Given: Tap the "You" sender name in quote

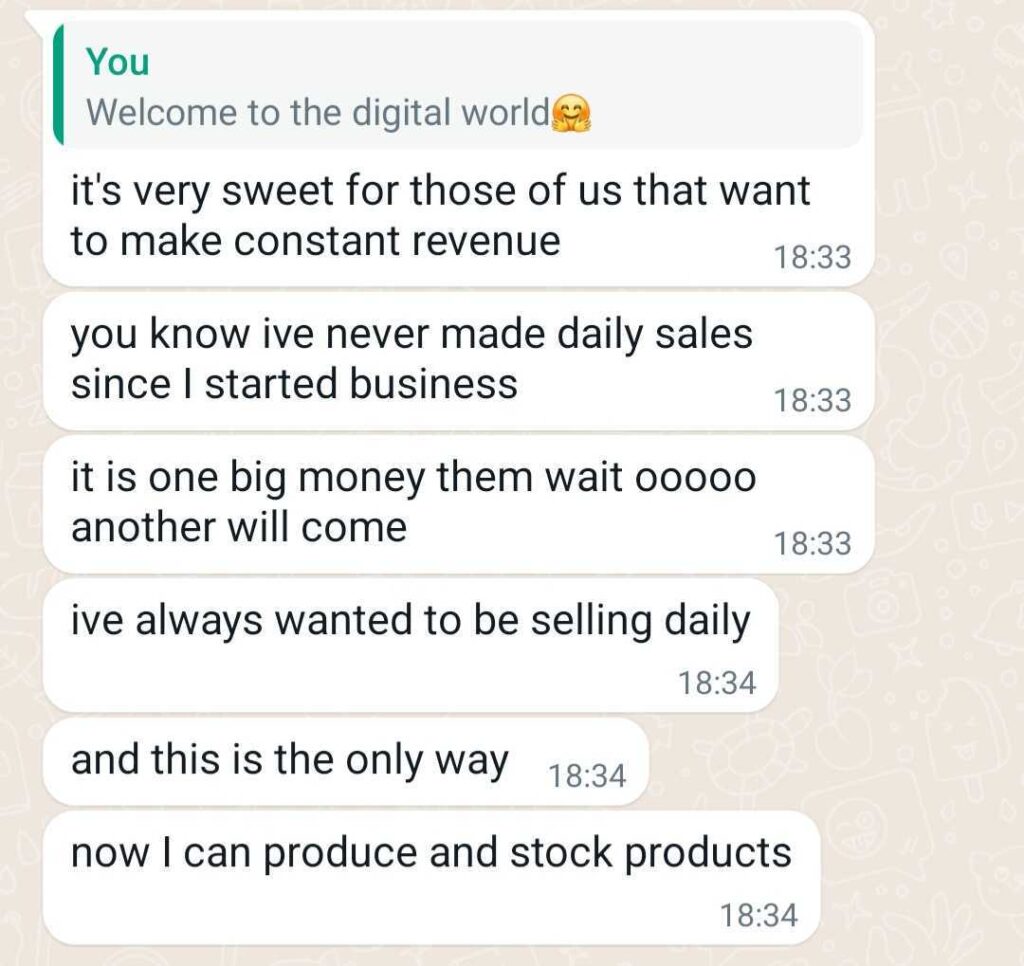Looking at the screenshot, I should click(117, 62).
